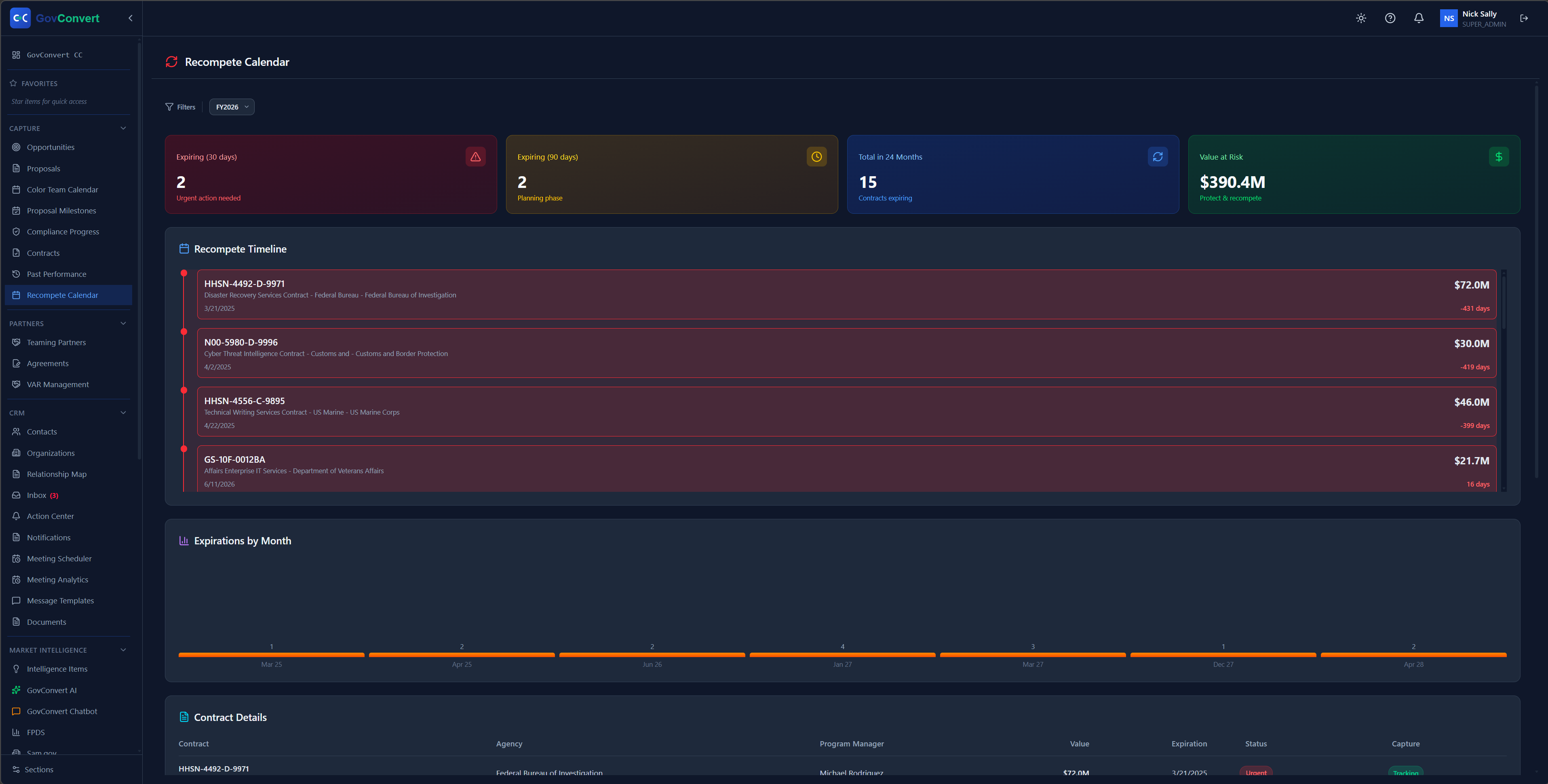Open the notifications bell in header
1548x784 pixels.
[x=1419, y=18]
